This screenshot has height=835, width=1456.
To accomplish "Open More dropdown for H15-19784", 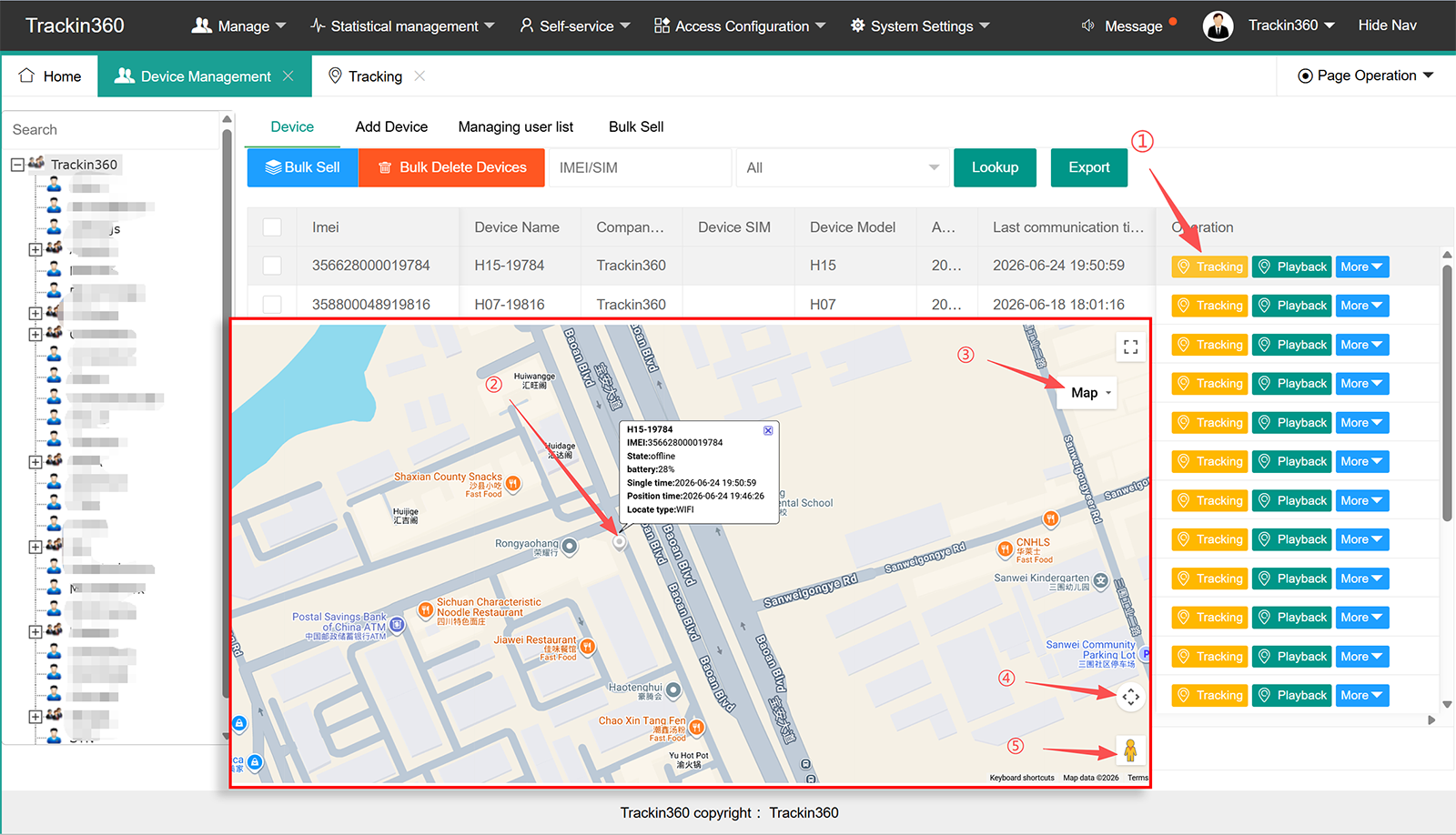I will (x=1362, y=267).
